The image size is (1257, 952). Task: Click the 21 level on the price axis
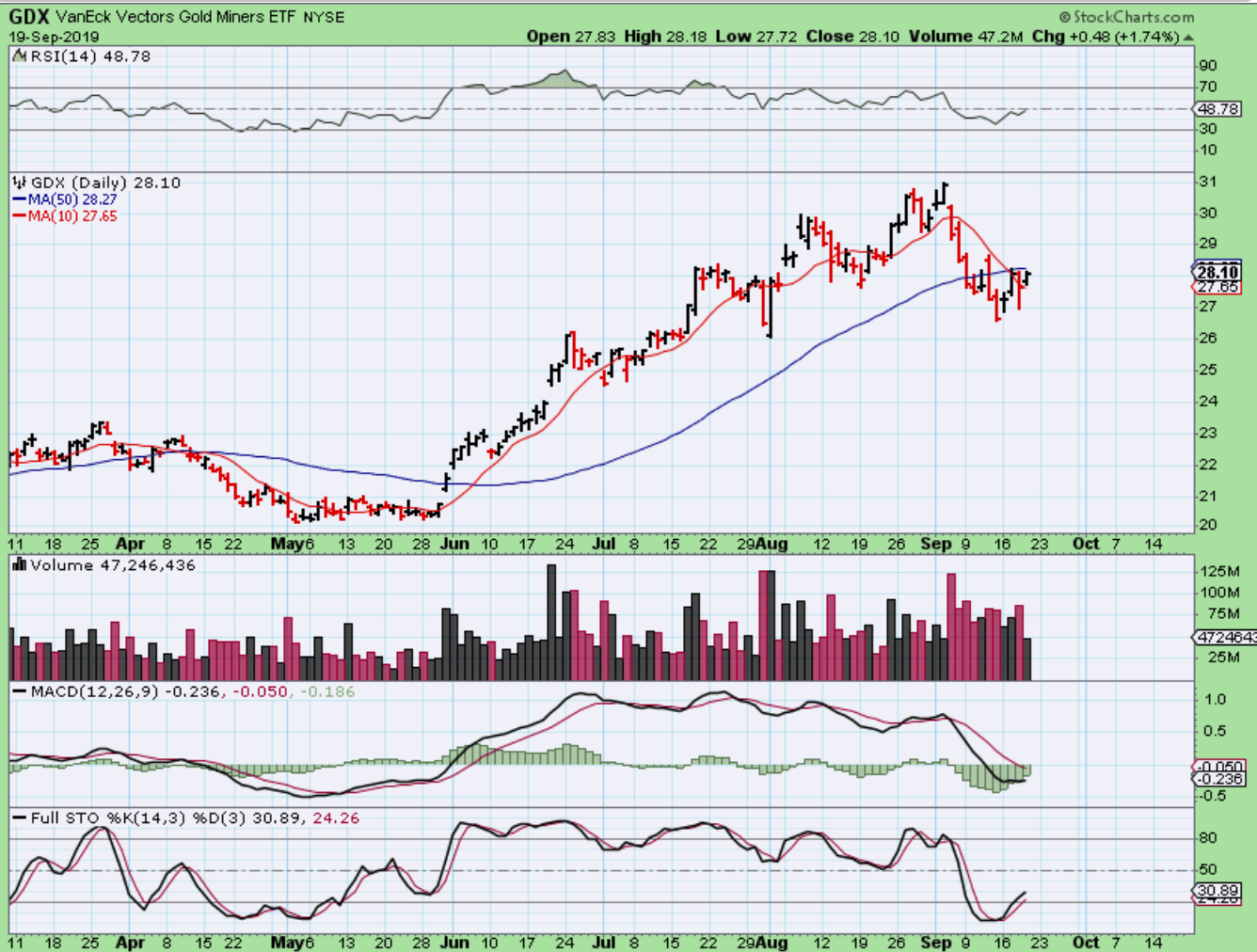point(1207,496)
